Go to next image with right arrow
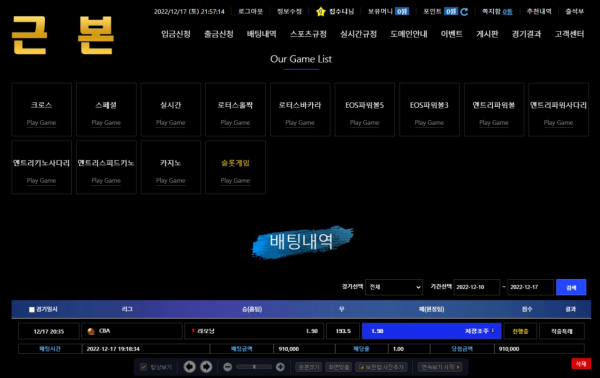 tap(206, 367)
